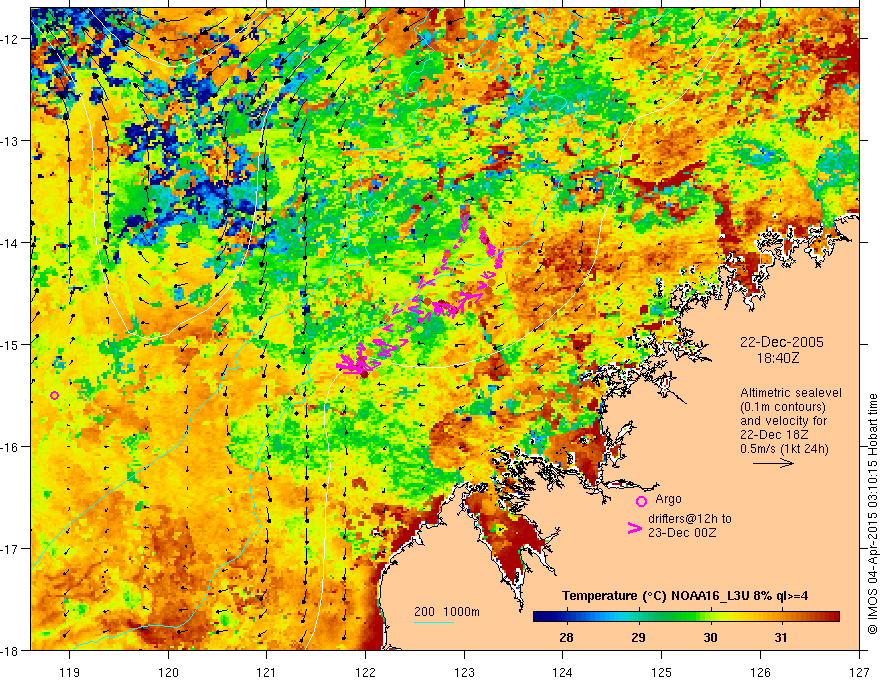
Task: Click longitude axis label 126
Action: (760, 672)
